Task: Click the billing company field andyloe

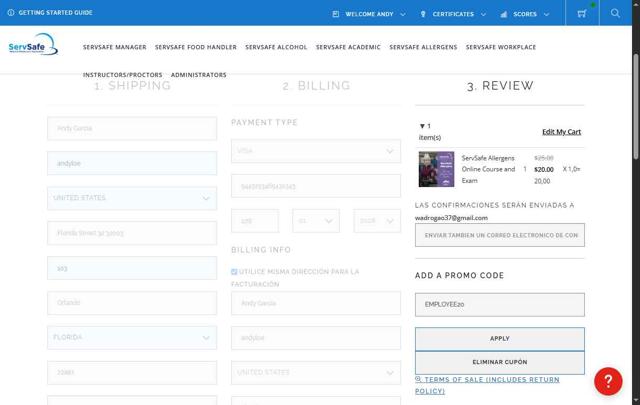Action: coord(316,338)
